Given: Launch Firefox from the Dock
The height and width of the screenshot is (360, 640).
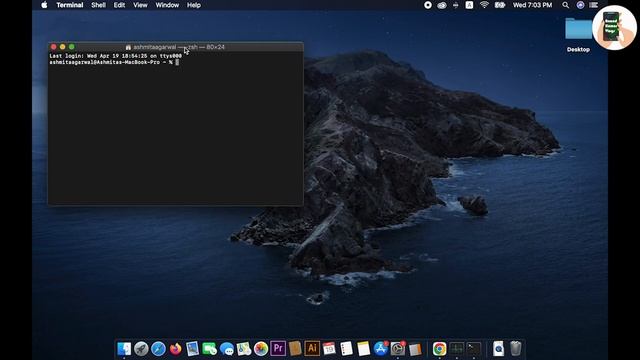Looking at the screenshot, I should point(176,349).
